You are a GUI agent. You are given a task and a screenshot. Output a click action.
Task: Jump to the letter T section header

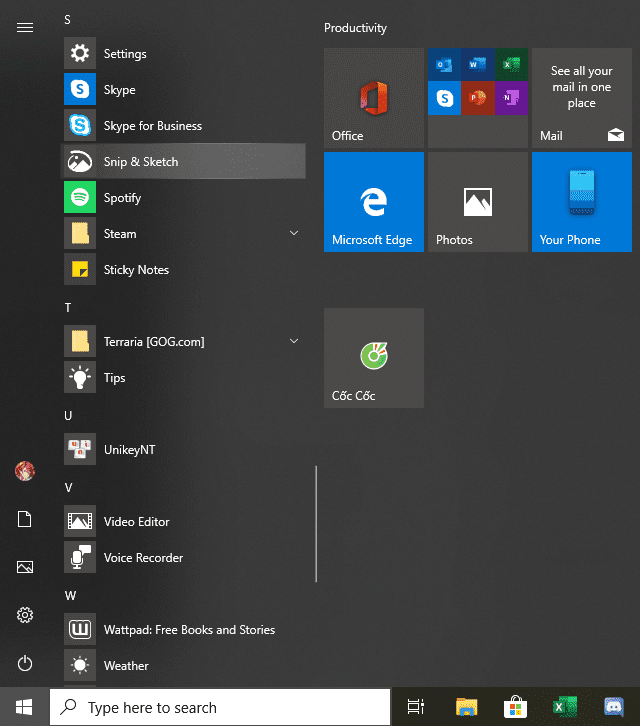(x=68, y=308)
